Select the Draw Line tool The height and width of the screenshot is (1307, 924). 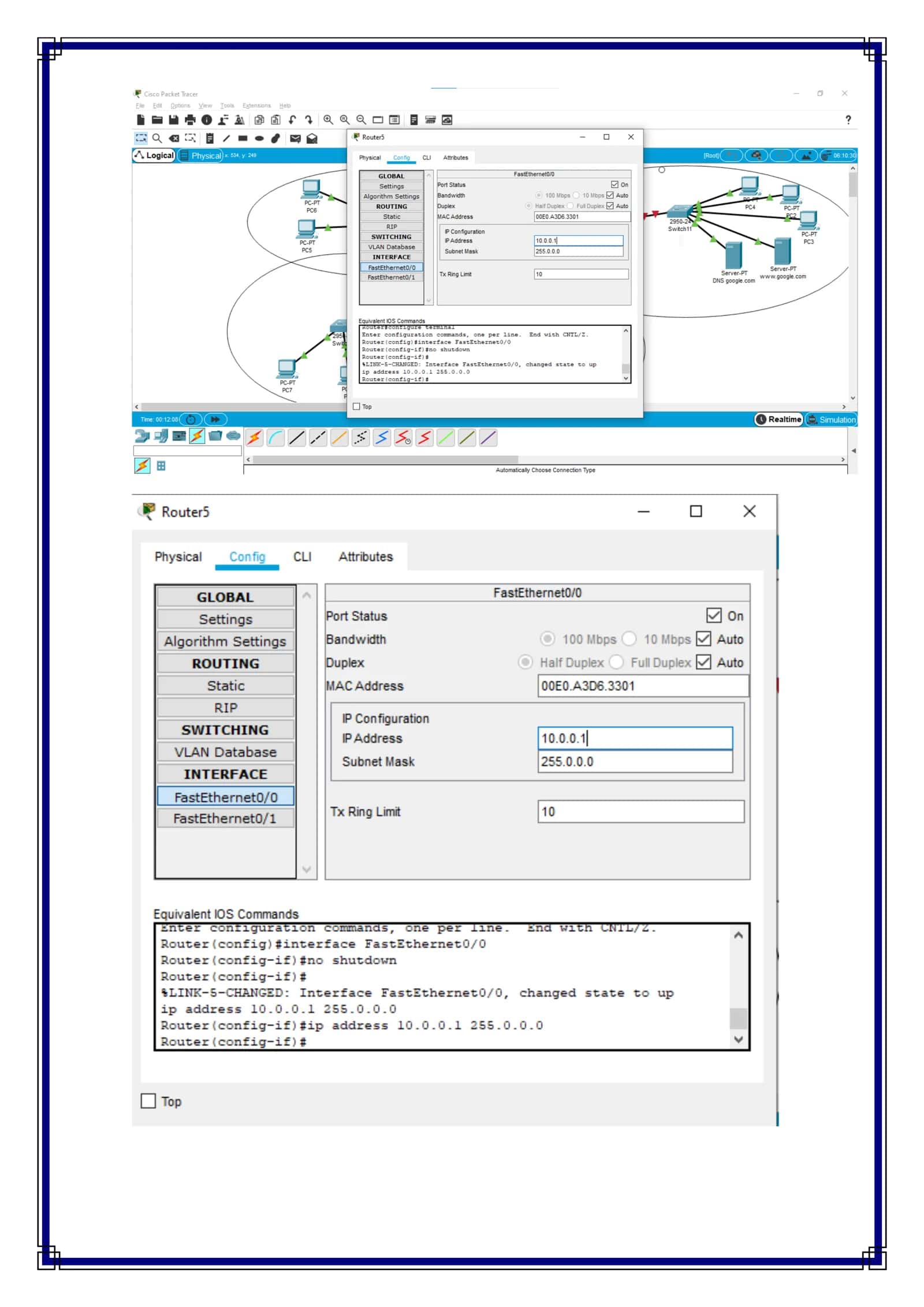tap(226, 138)
